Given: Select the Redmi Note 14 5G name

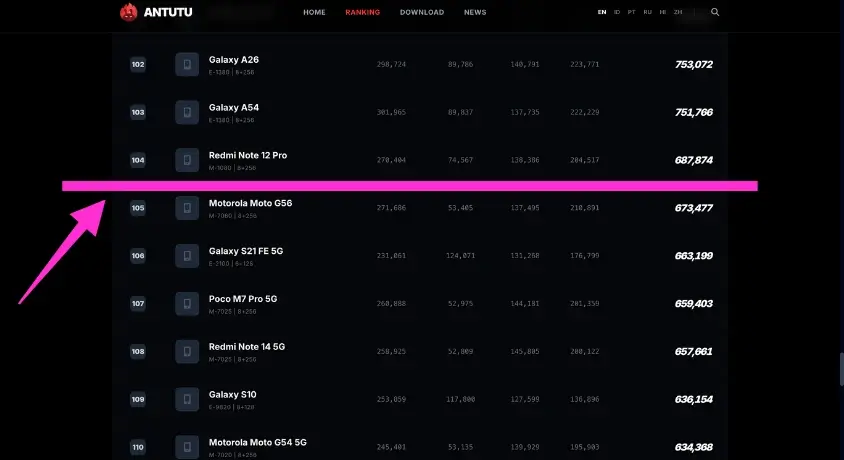Looking at the screenshot, I should click(247, 347).
